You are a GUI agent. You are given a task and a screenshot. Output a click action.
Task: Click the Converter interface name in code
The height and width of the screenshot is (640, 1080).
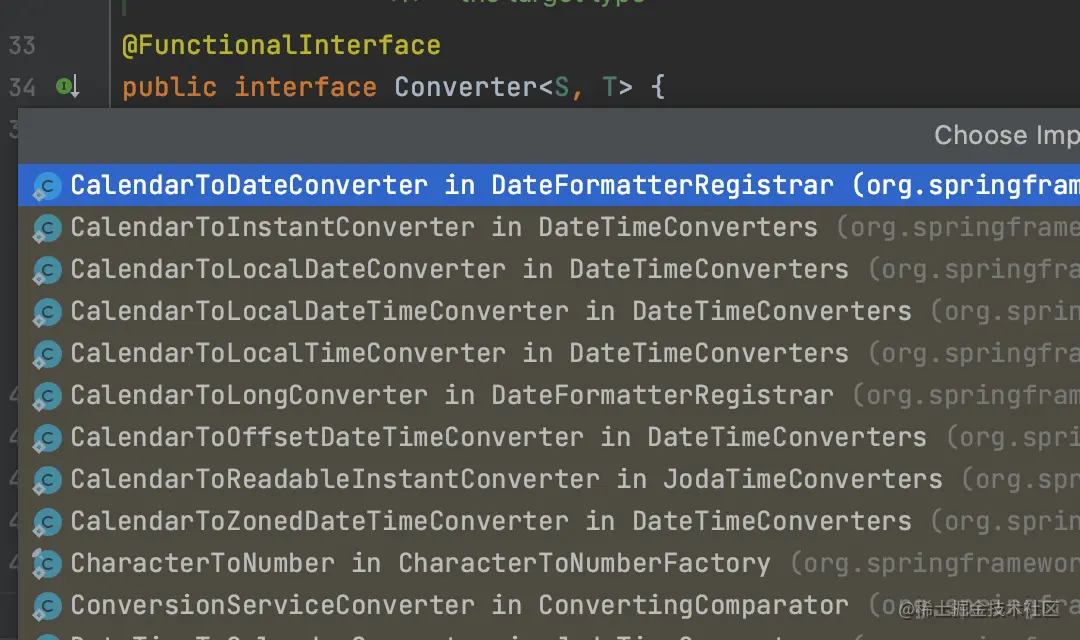point(465,87)
